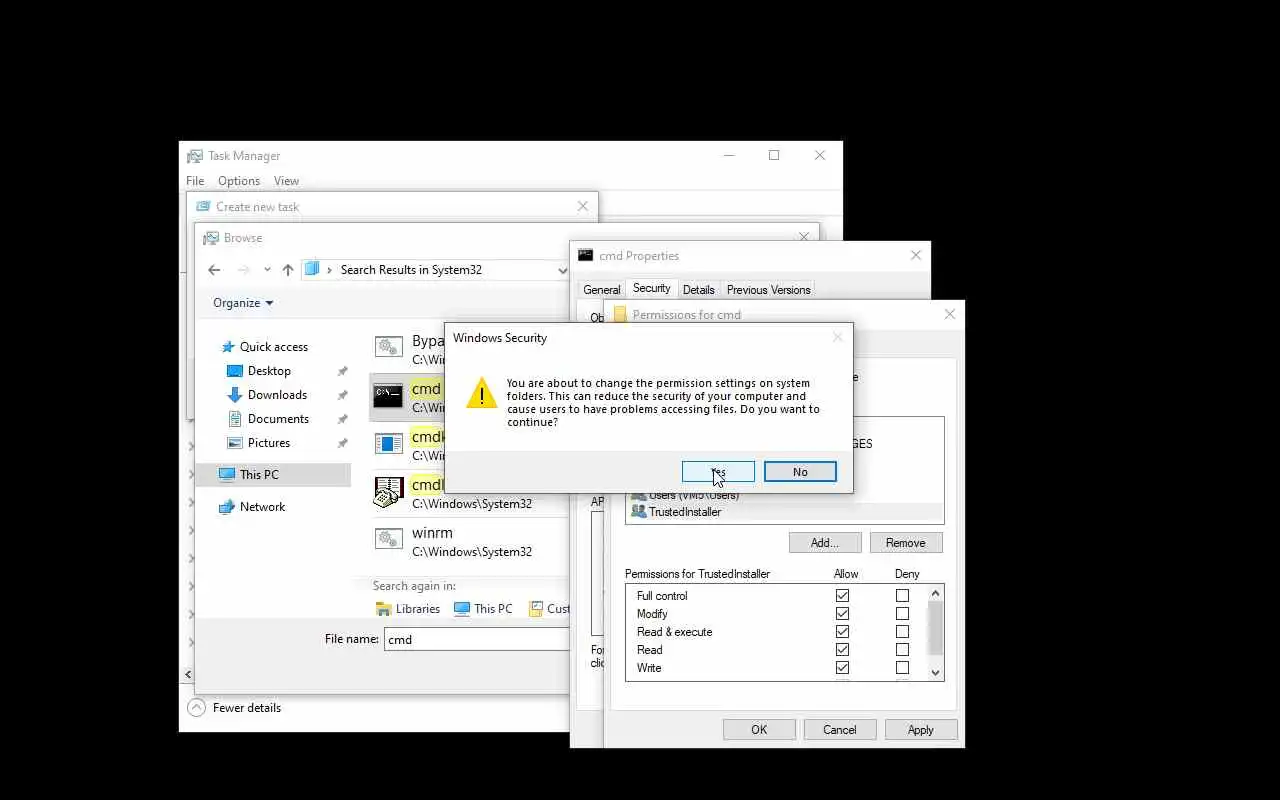Click the folder icon in Permissions for cmd title
Viewport: 1280px width, 800px height.
620,315
